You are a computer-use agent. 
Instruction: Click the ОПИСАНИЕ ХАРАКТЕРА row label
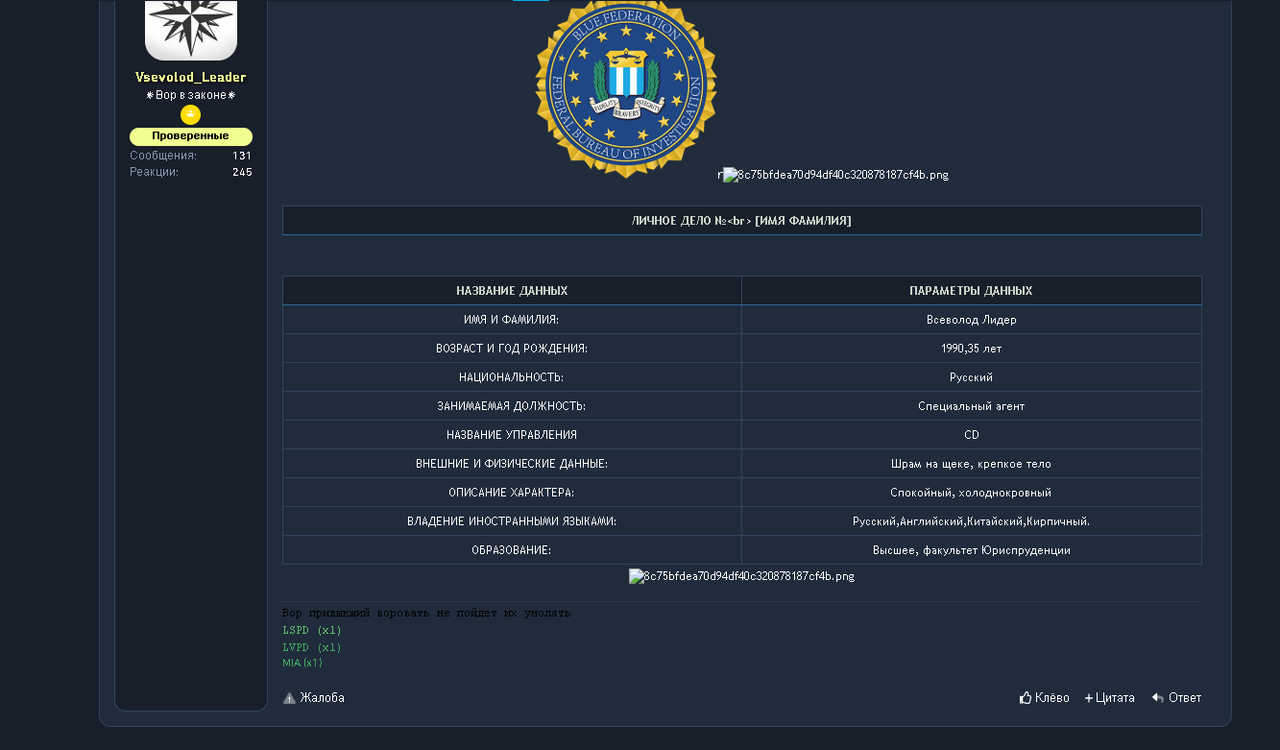click(512, 493)
